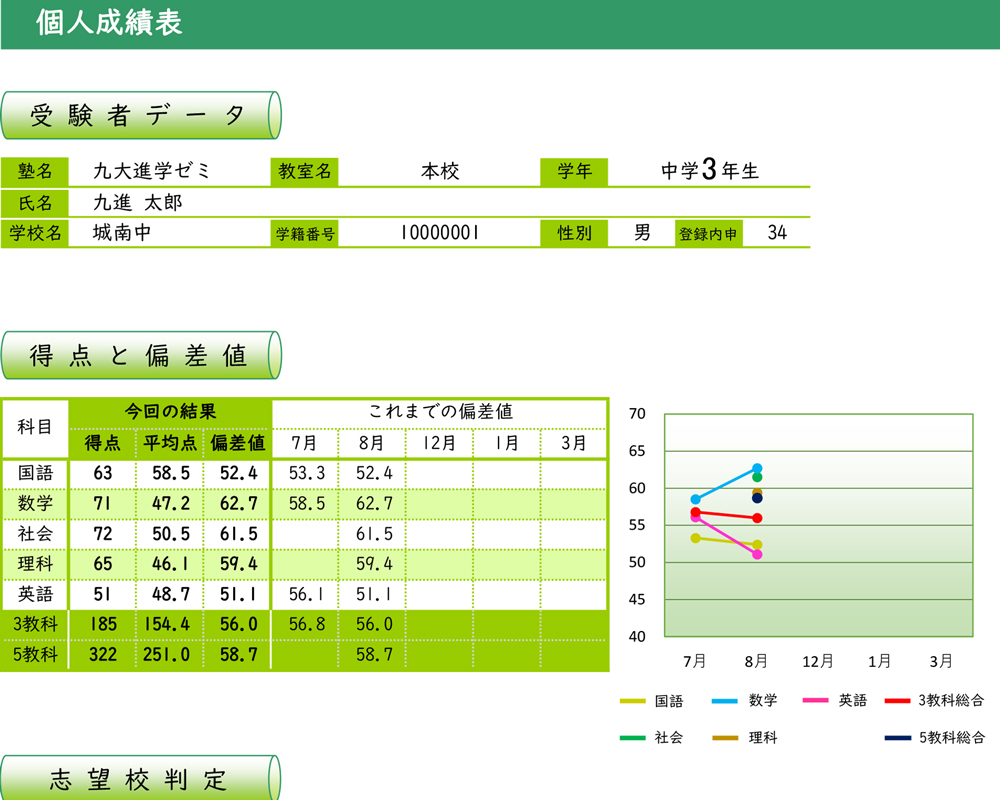Click the 英語 subject row label
The height and width of the screenshot is (800, 1000).
tap(35, 595)
